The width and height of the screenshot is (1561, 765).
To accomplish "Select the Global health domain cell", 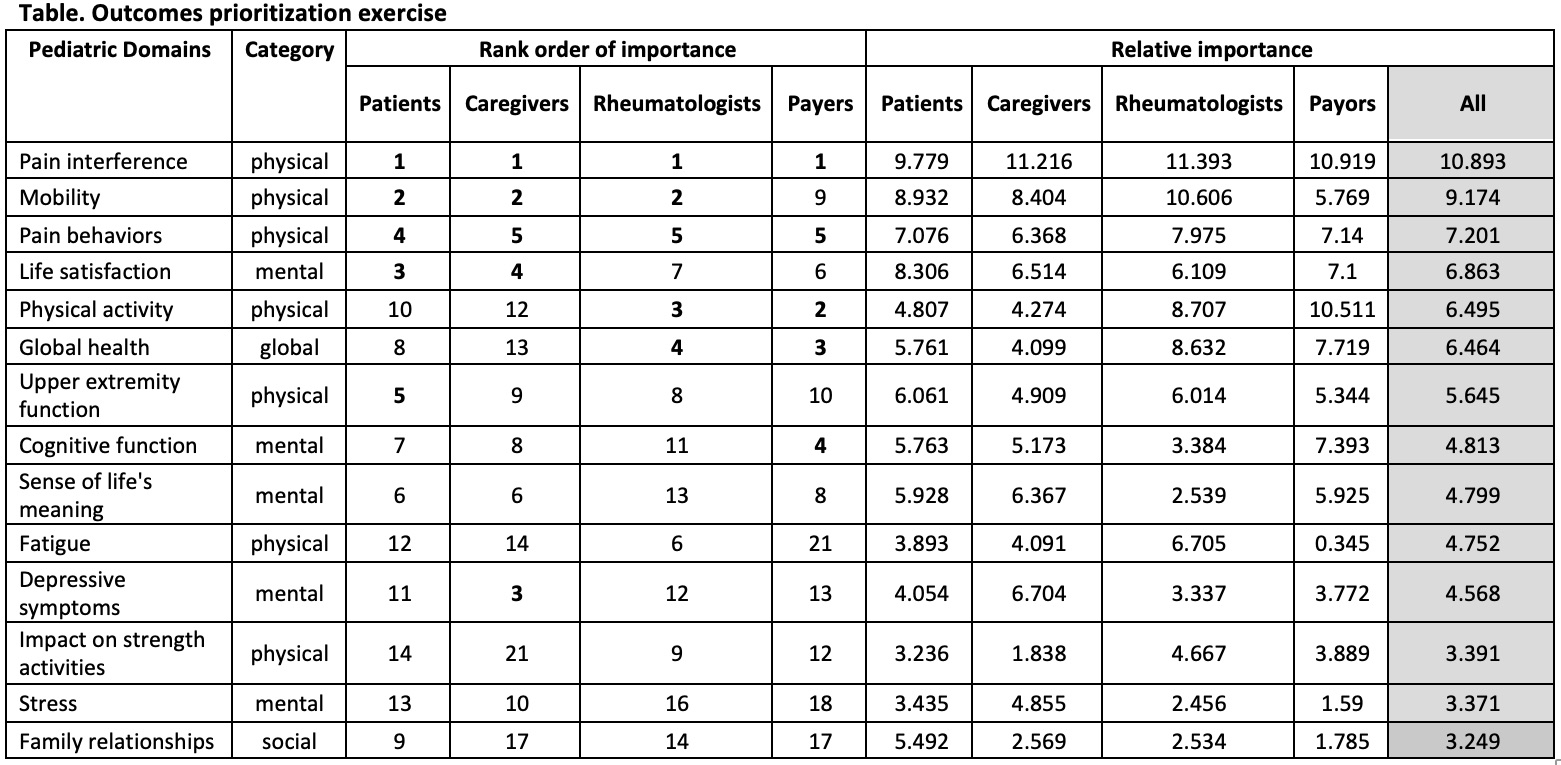I will pyautogui.click(x=84, y=347).
